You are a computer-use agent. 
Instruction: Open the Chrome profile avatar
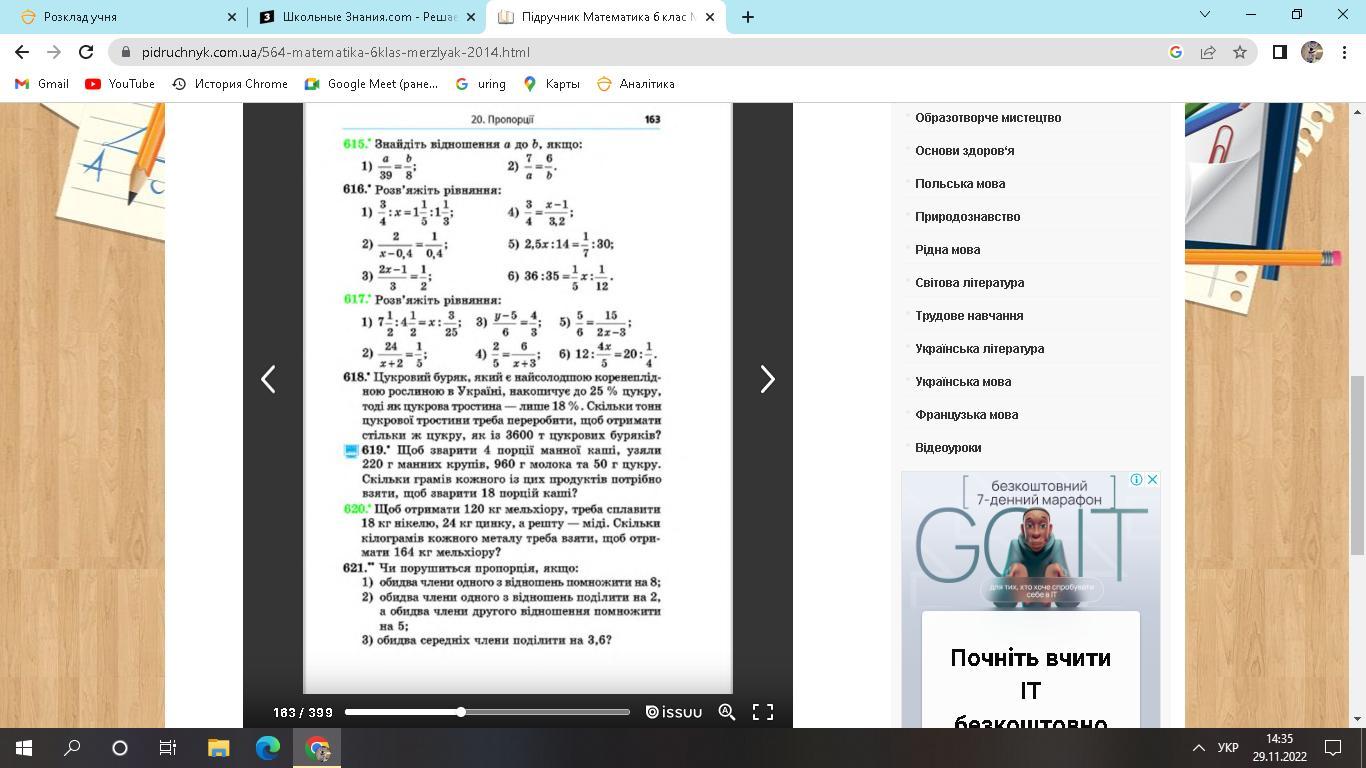pyautogui.click(x=1312, y=52)
